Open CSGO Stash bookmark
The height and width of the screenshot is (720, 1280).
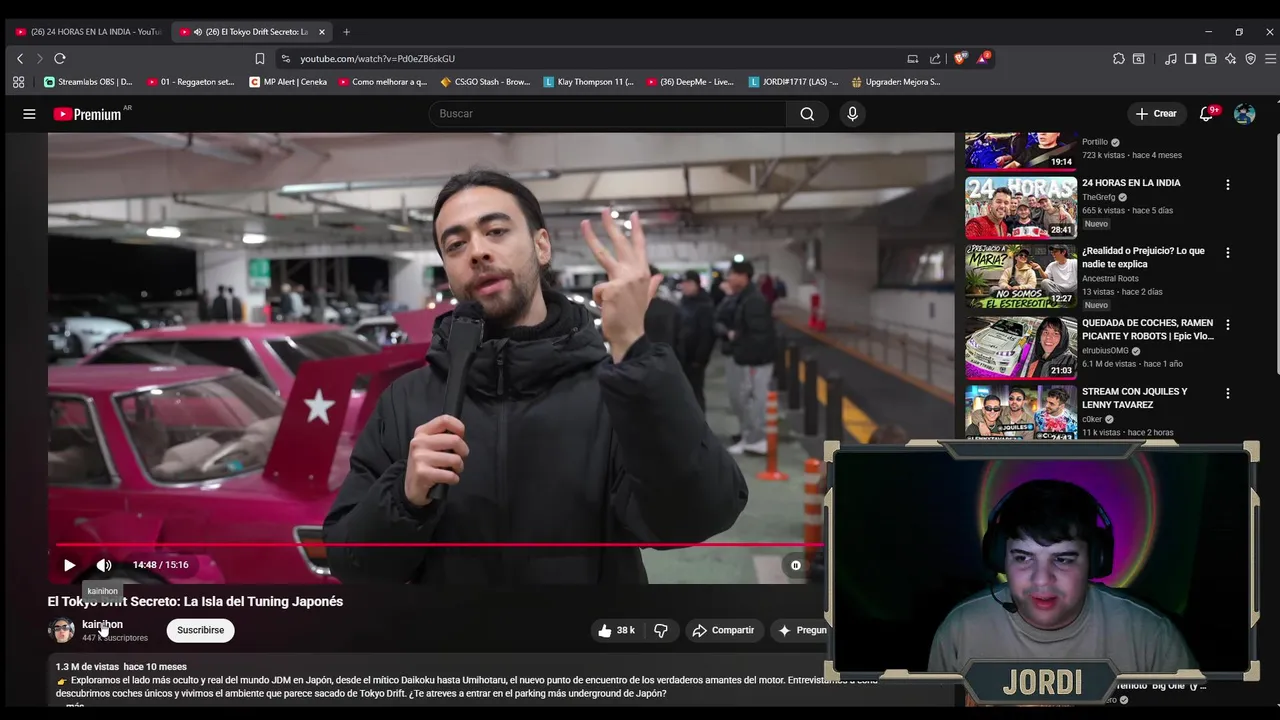click(485, 82)
